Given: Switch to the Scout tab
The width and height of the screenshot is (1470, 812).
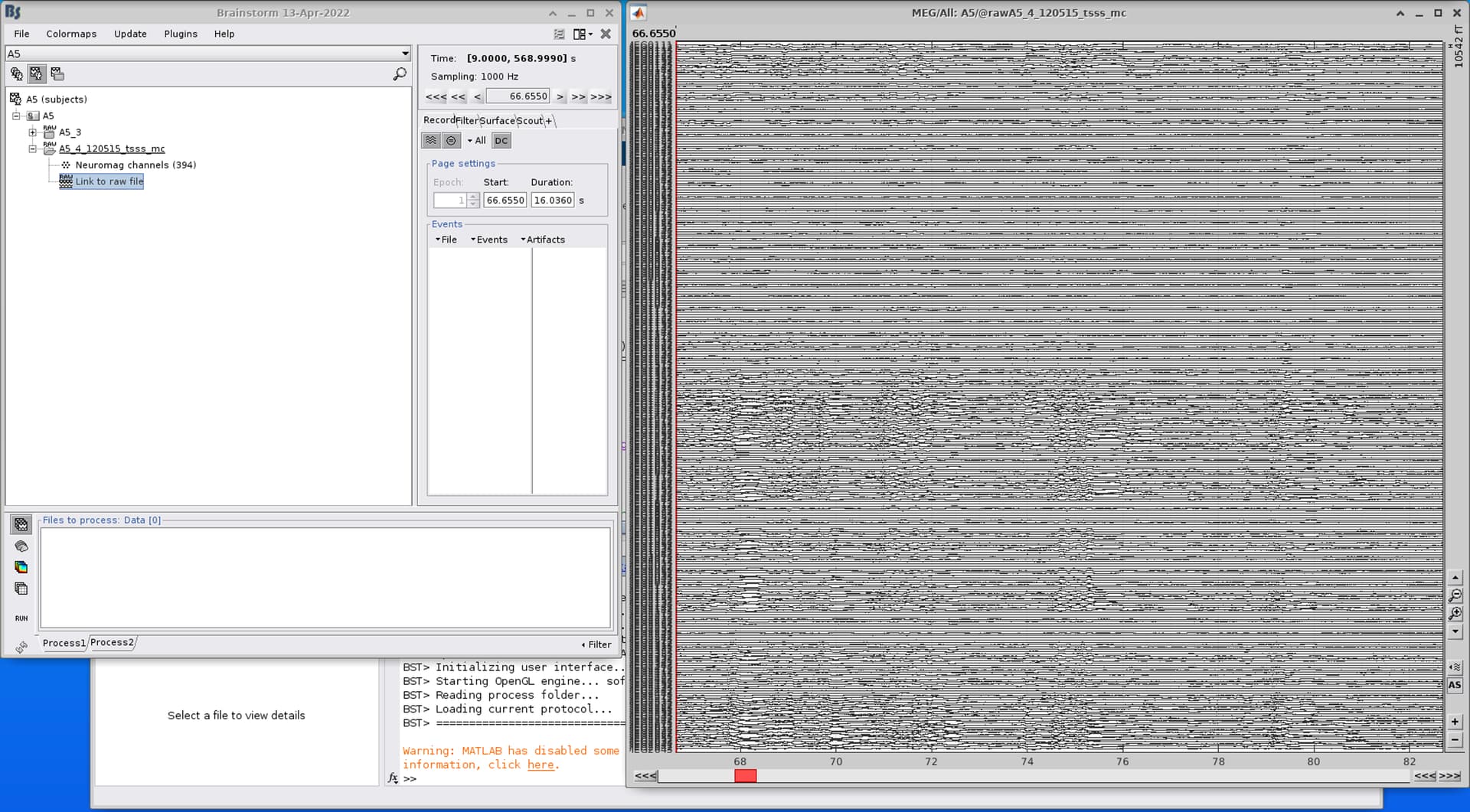Looking at the screenshot, I should 530,121.
